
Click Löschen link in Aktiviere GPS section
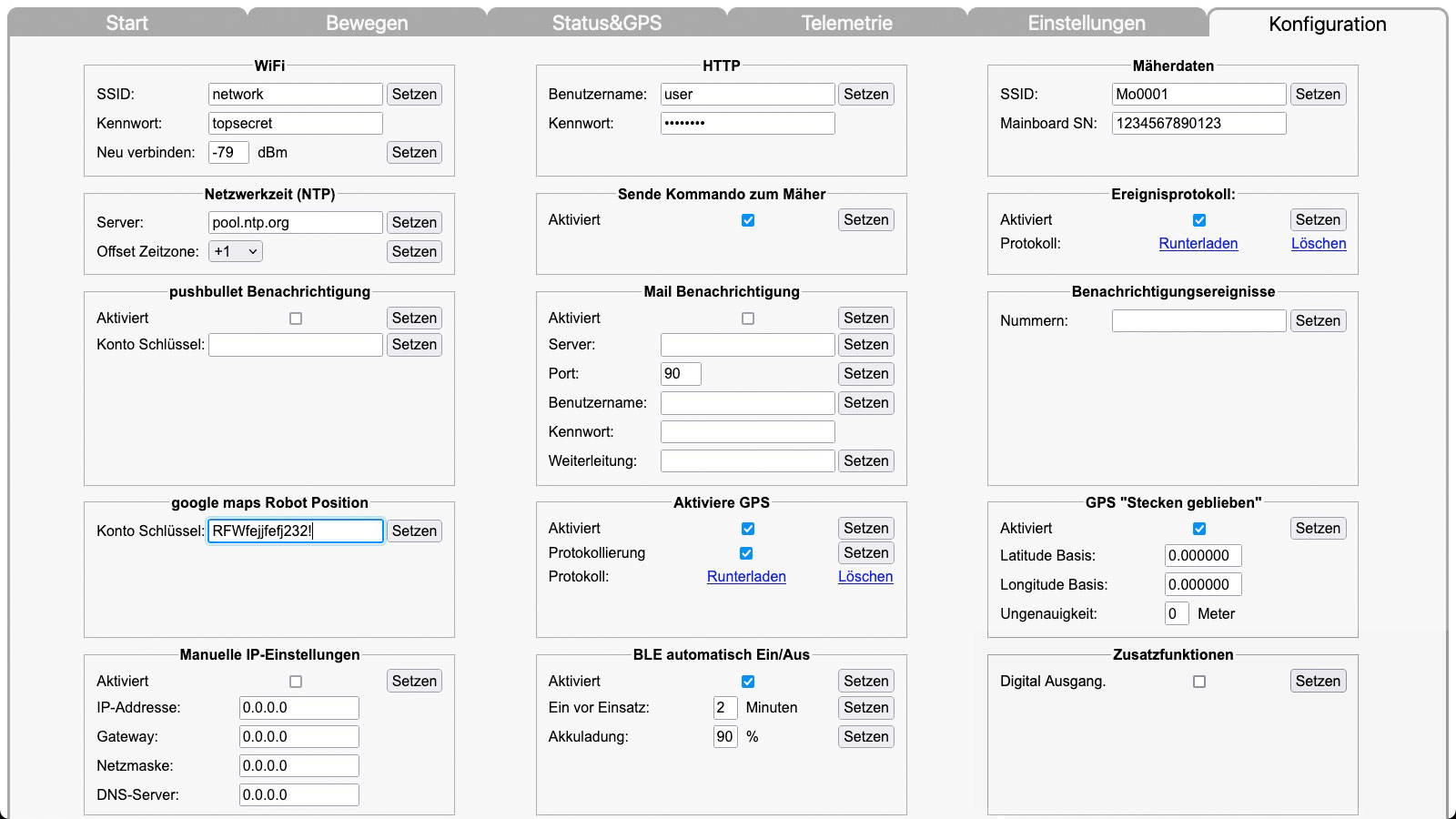click(864, 577)
